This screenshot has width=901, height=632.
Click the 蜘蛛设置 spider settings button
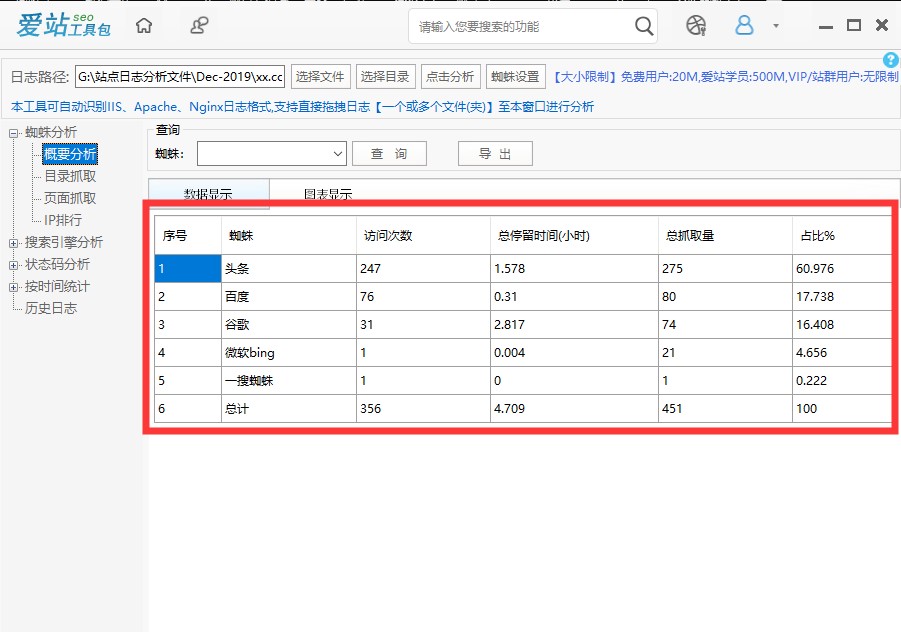click(514, 76)
